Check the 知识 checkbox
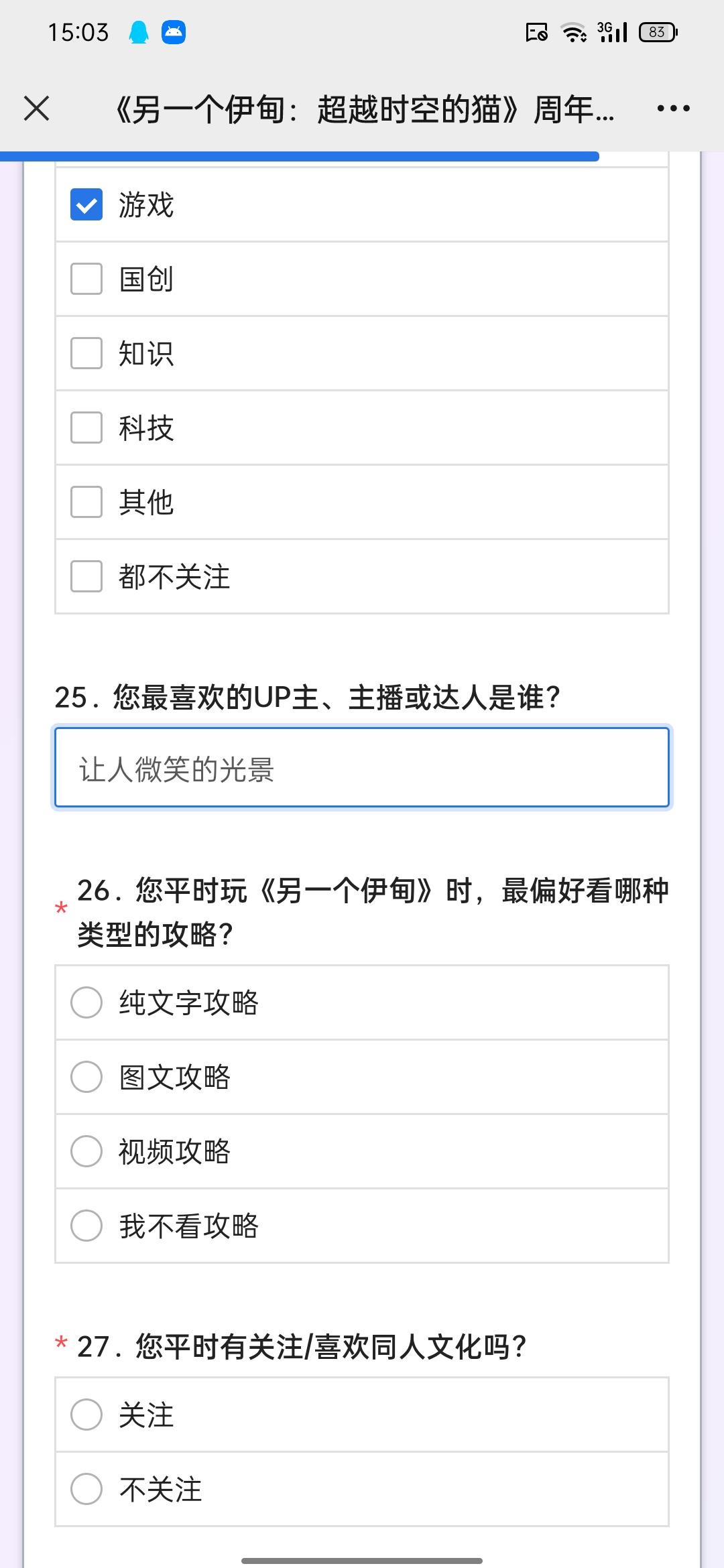Screen dimensions: 724x1568 (86, 353)
